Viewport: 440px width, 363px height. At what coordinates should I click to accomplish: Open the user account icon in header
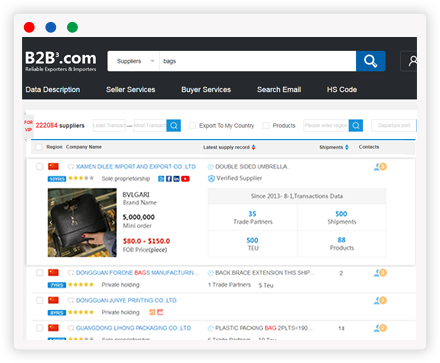point(413,61)
